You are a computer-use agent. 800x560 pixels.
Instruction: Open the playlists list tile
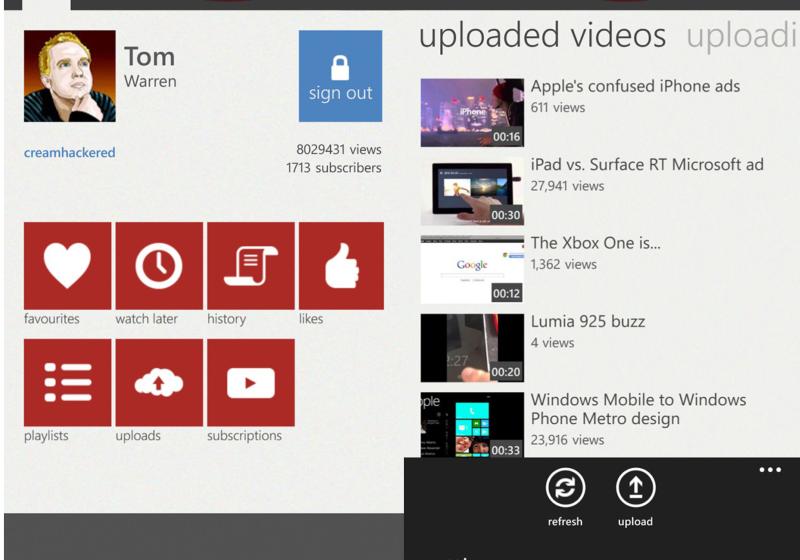click(x=67, y=382)
